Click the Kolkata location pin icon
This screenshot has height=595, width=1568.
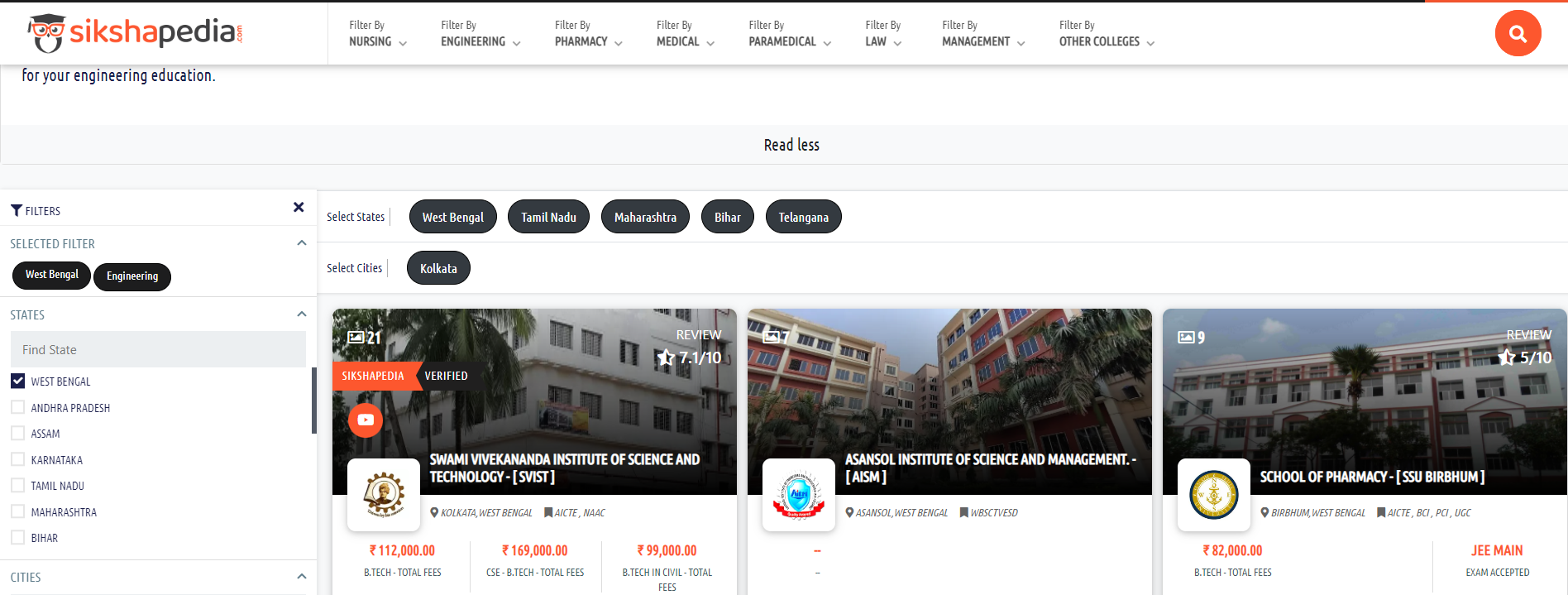(434, 513)
